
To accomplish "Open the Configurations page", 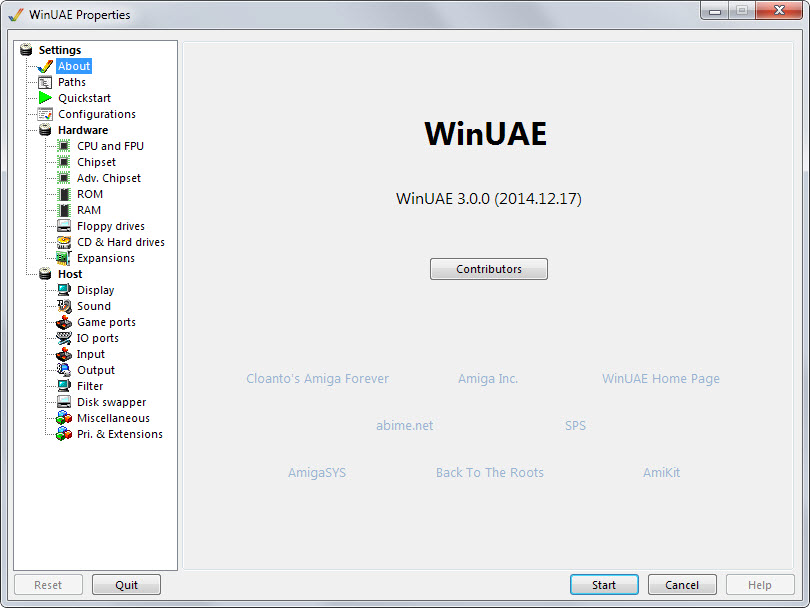I will pyautogui.click(x=97, y=114).
